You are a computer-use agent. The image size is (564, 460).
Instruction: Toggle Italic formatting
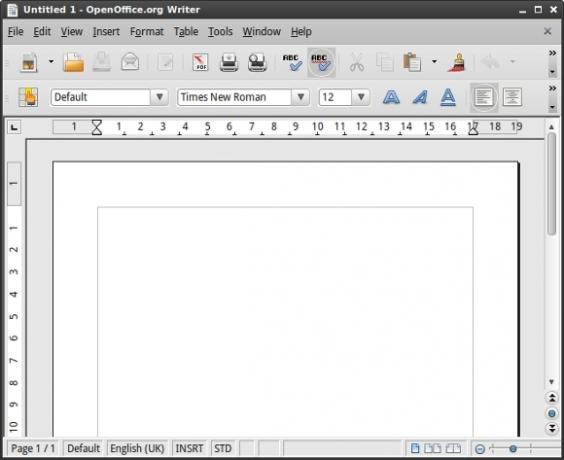click(x=420, y=97)
